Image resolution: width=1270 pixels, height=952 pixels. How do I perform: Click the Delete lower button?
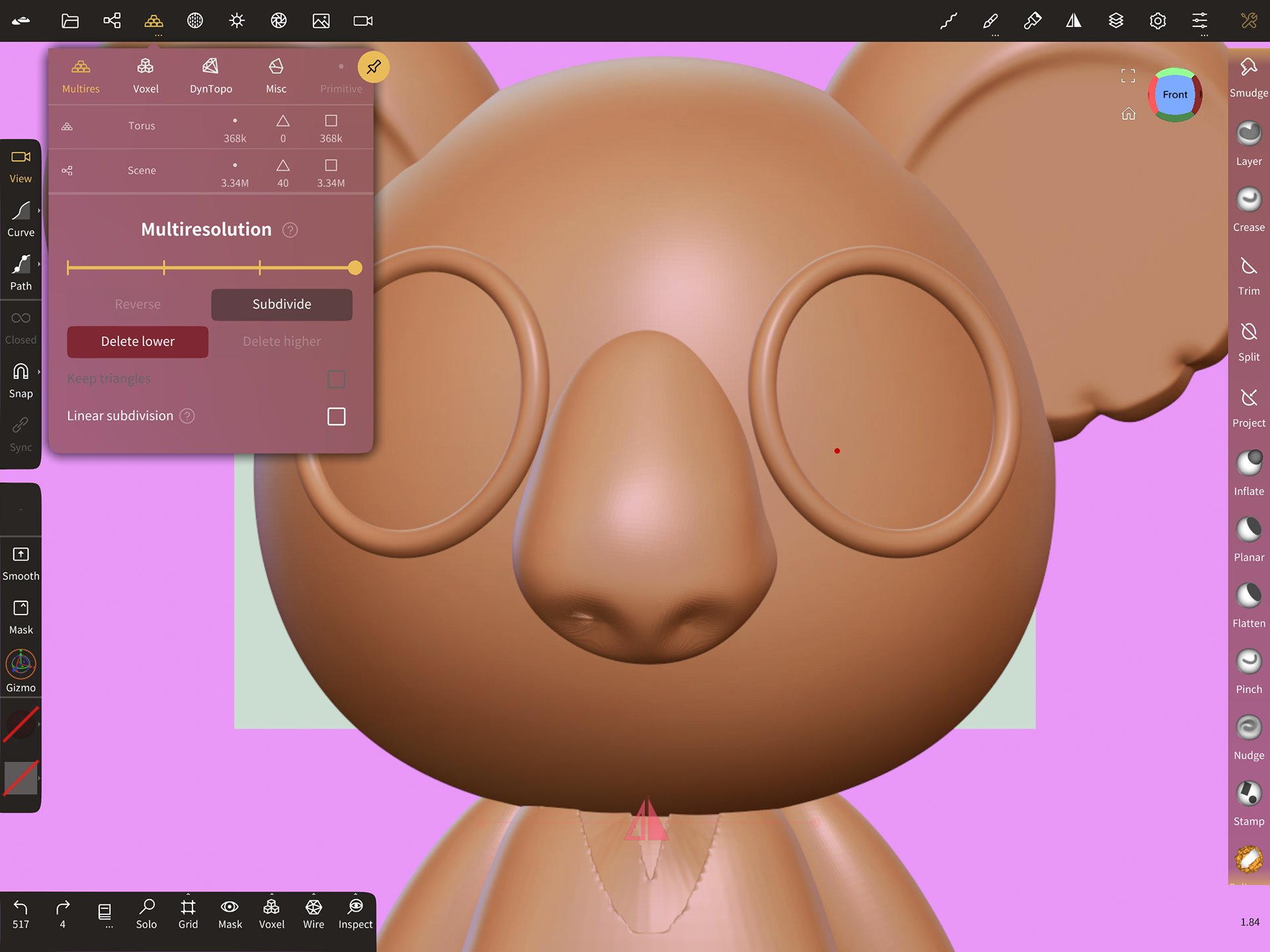(x=138, y=341)
